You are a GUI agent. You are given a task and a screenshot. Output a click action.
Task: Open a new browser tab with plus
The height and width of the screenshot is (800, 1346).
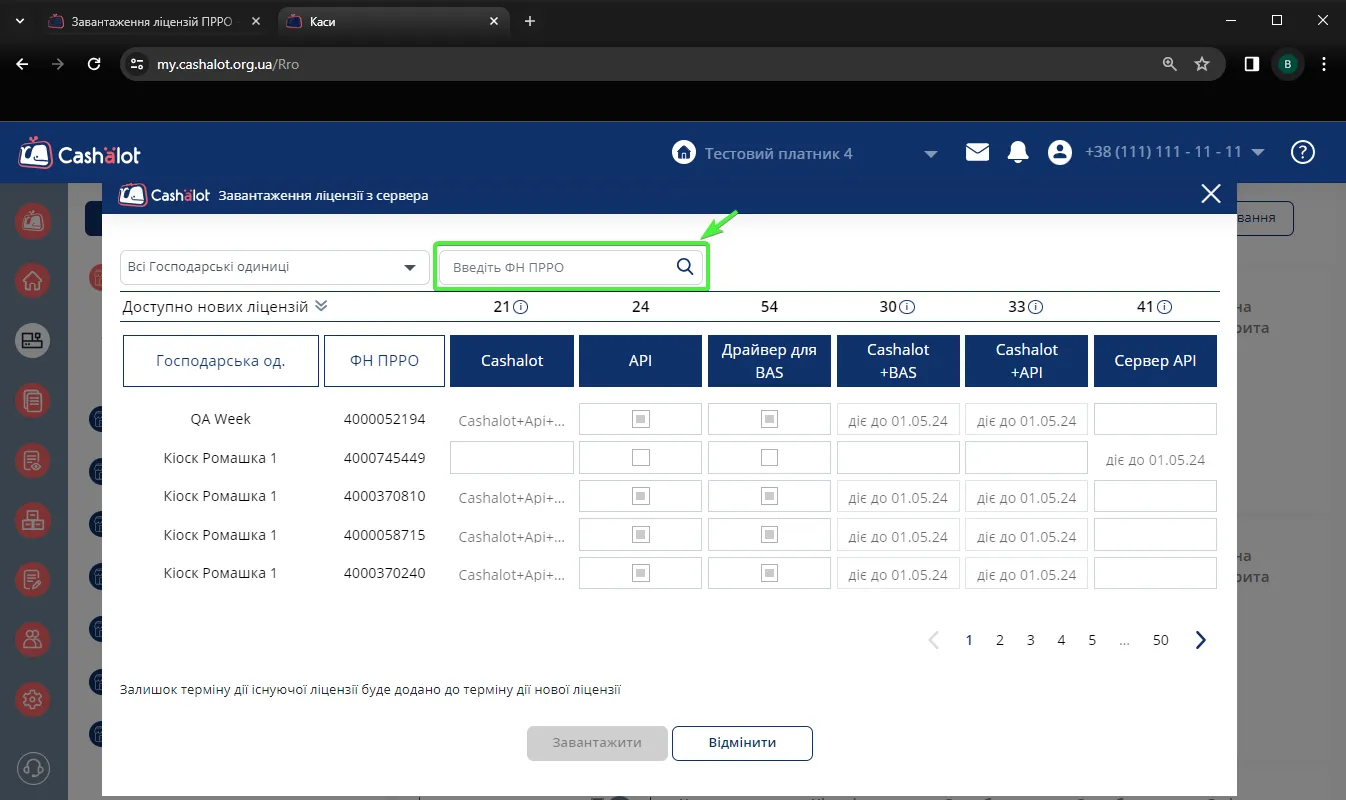tap(530, 21)
